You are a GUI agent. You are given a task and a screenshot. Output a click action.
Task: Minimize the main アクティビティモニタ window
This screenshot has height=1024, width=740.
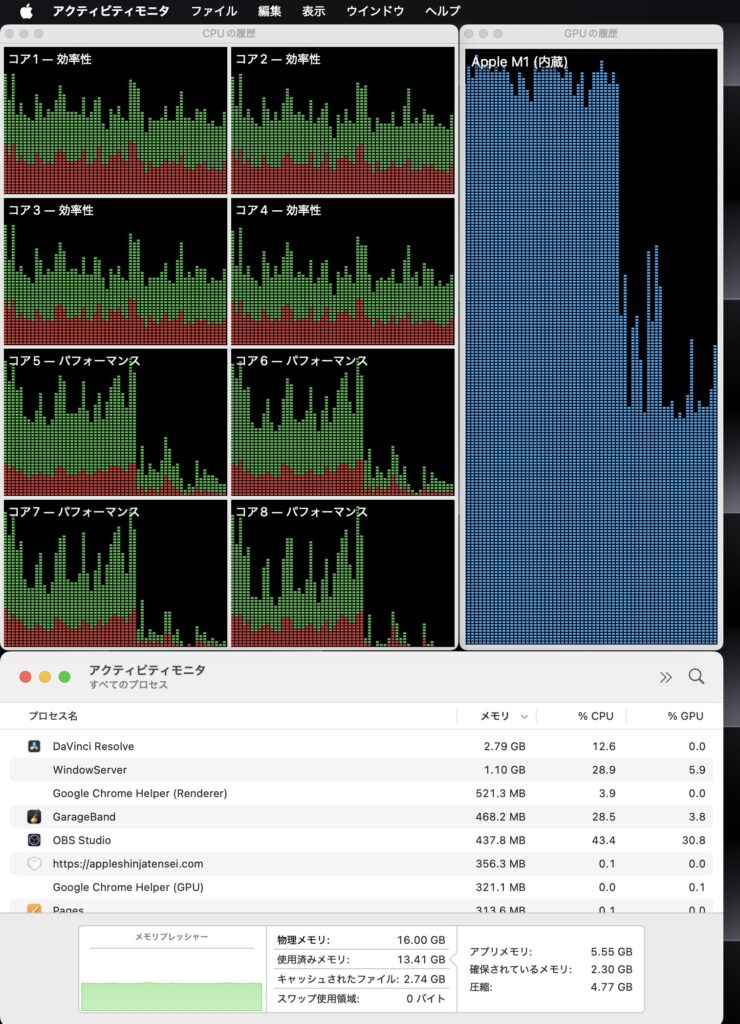coord(45,677)
